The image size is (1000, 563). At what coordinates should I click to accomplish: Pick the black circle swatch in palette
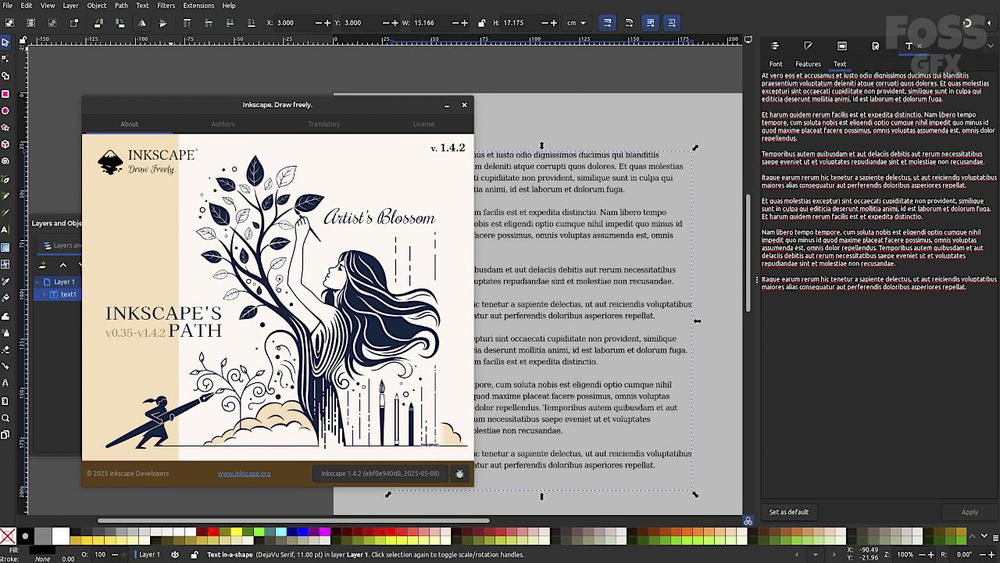click(26, 536)
